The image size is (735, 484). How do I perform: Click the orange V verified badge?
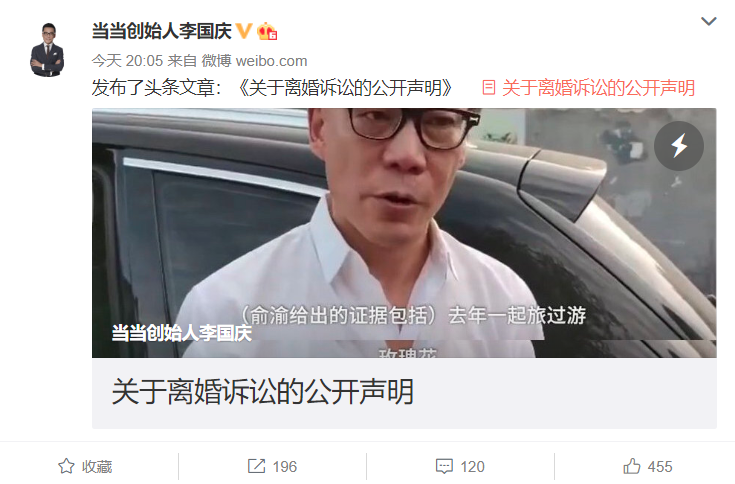coord(244,31)
